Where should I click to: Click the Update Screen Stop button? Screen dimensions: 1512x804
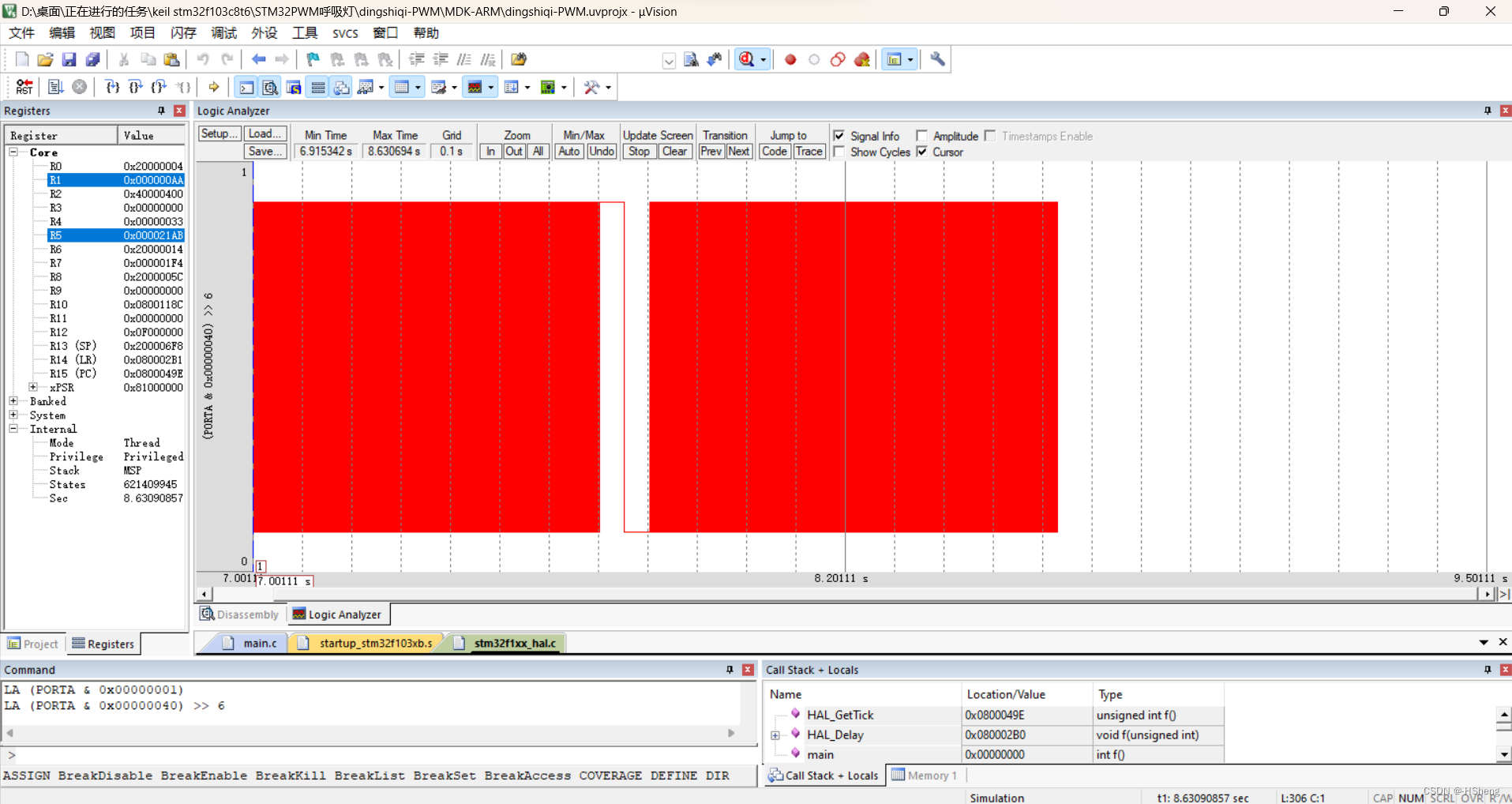point(640,151)
